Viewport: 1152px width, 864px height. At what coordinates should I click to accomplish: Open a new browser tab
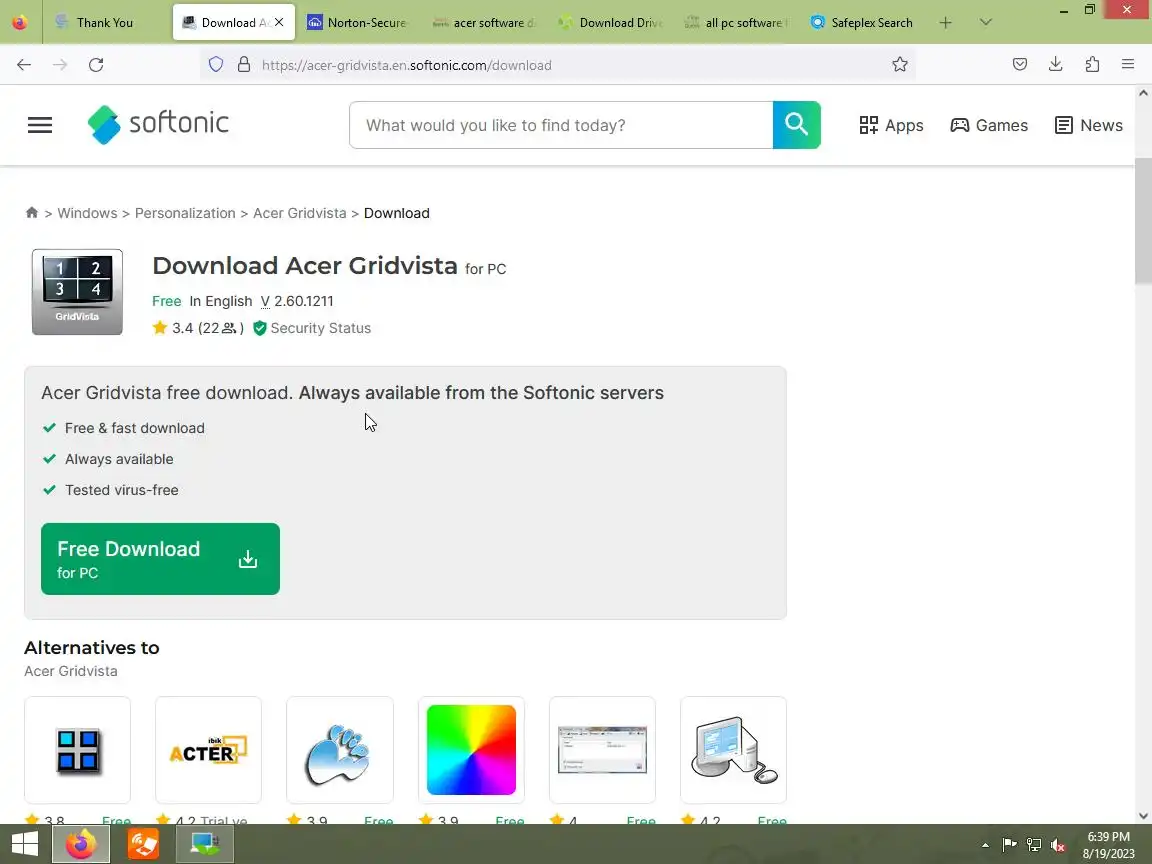(946, 23)
